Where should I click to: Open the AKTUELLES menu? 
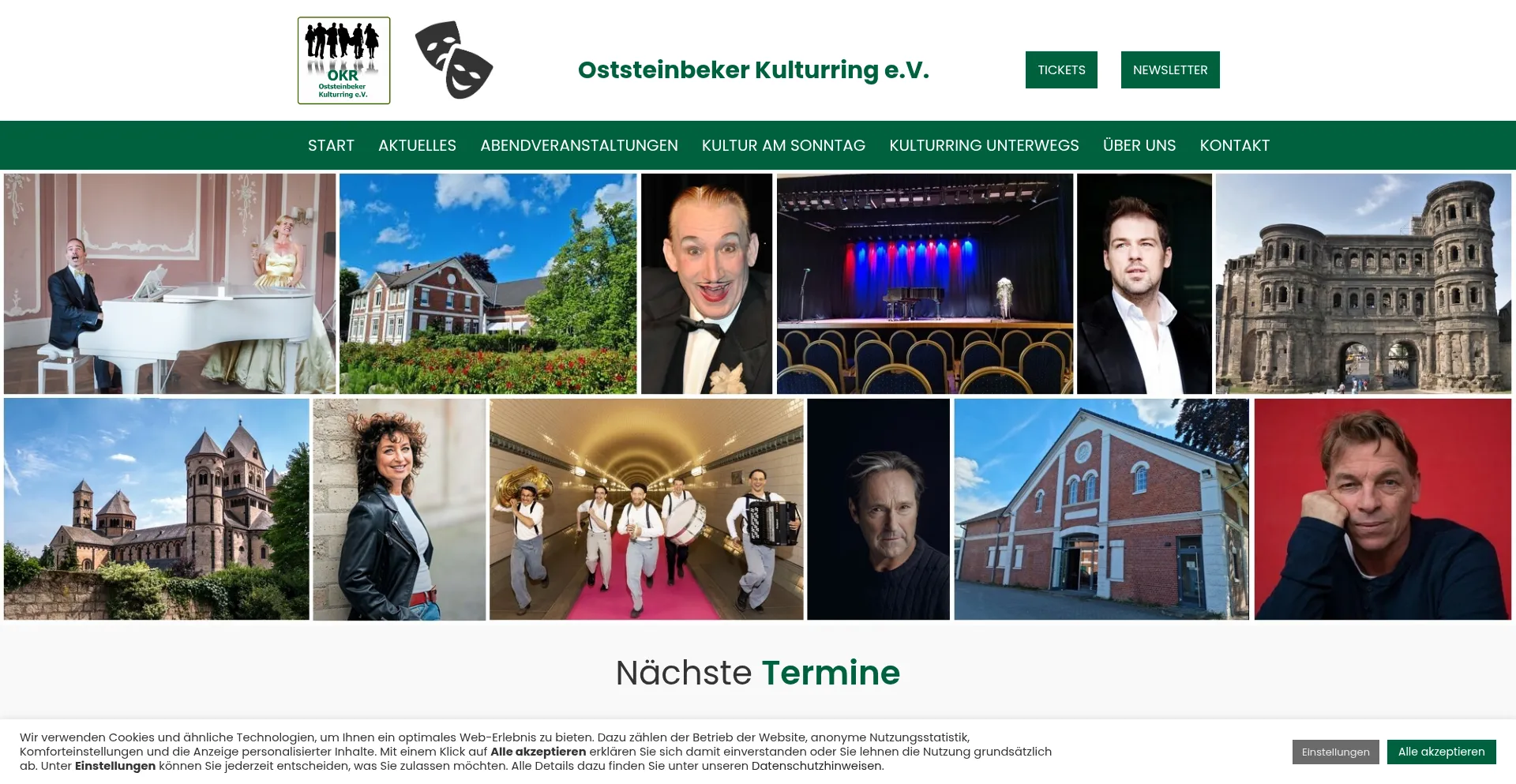[x=417, y=145]
